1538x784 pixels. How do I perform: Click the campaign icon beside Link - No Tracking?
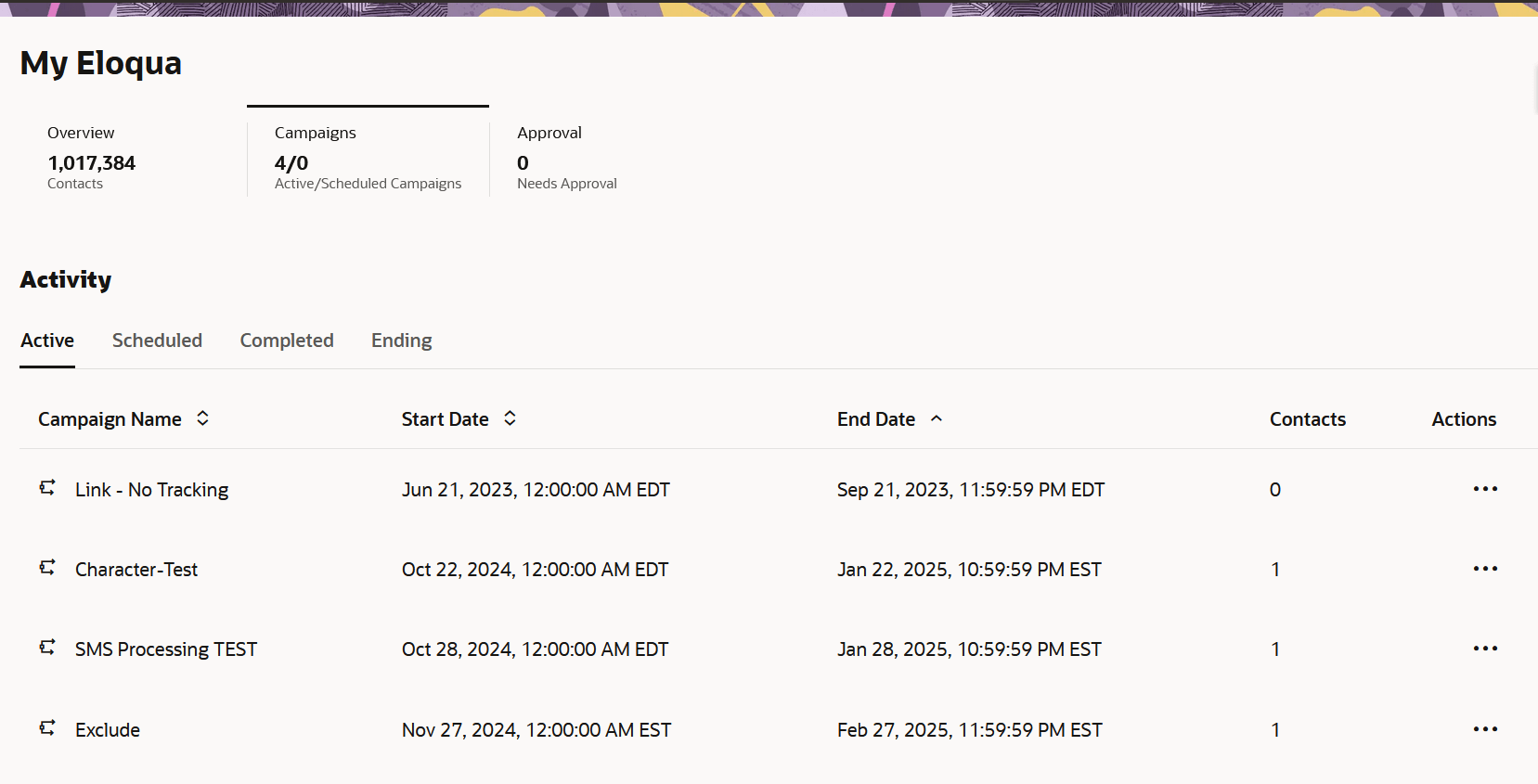[47, 488]
